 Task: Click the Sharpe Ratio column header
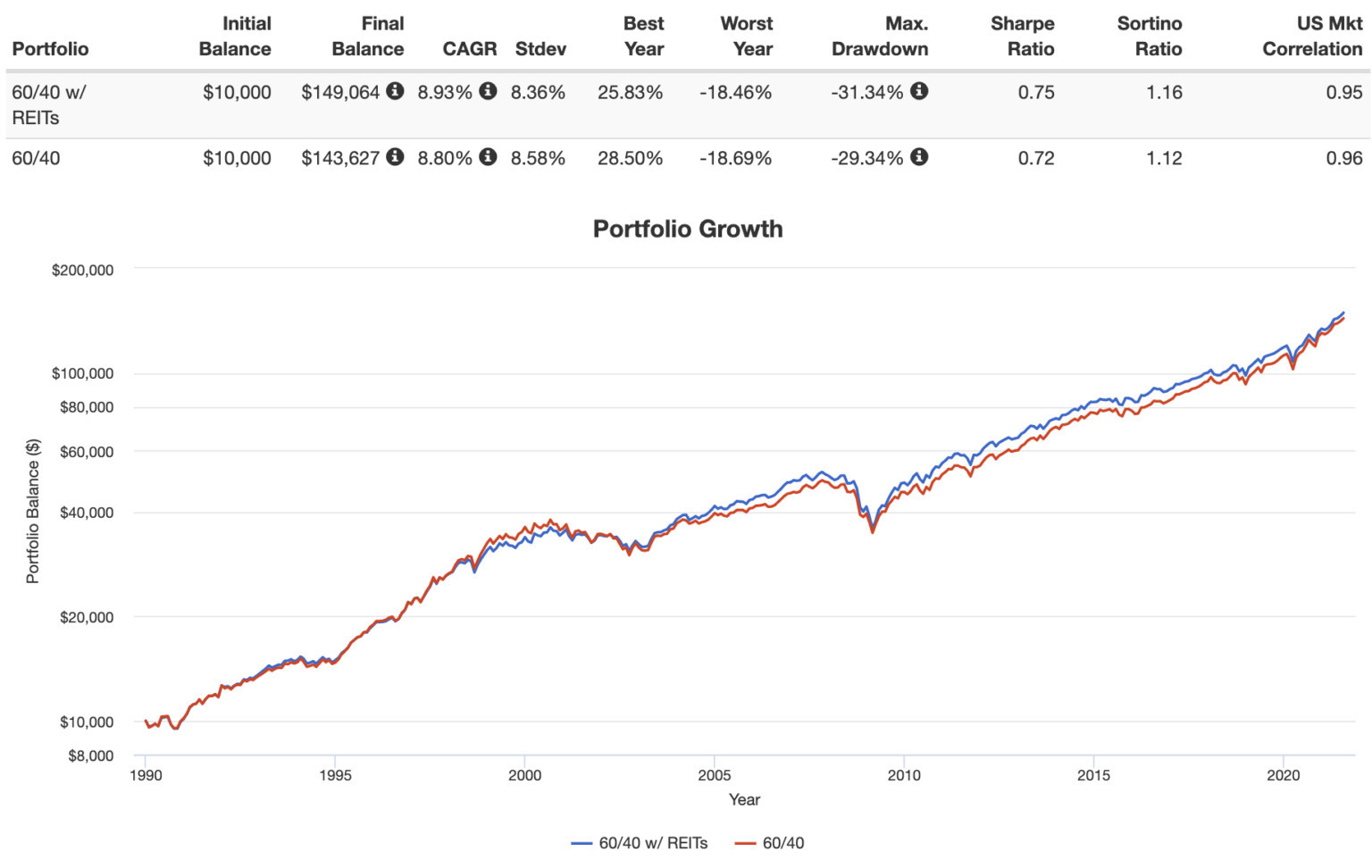pyautogui.click(x=1023, y=37)
